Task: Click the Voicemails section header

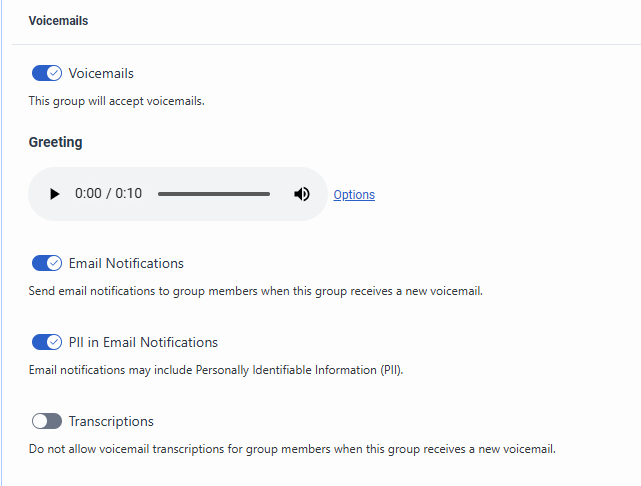Action: [58, 20]
